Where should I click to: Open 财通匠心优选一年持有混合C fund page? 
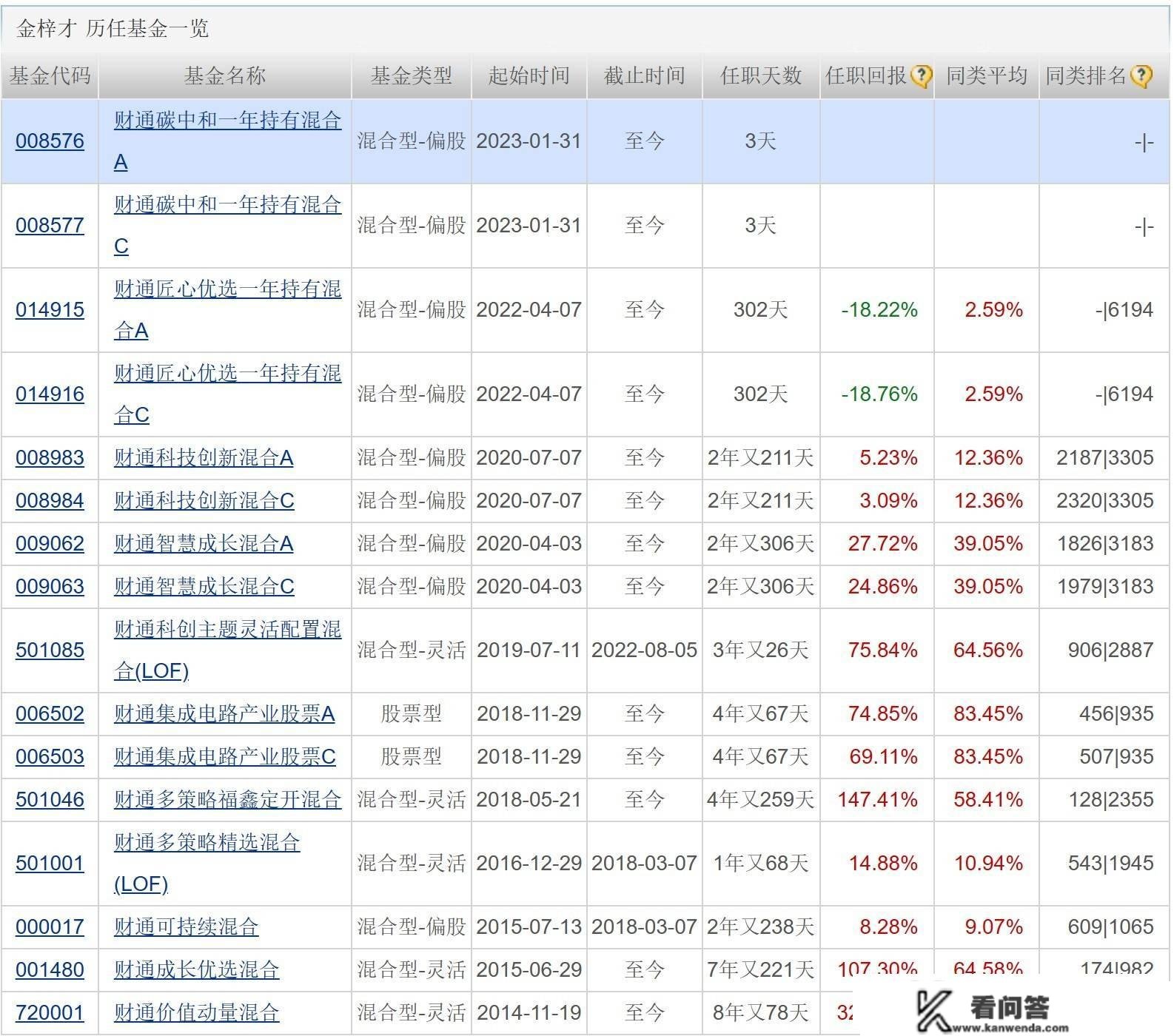point(227,394)
